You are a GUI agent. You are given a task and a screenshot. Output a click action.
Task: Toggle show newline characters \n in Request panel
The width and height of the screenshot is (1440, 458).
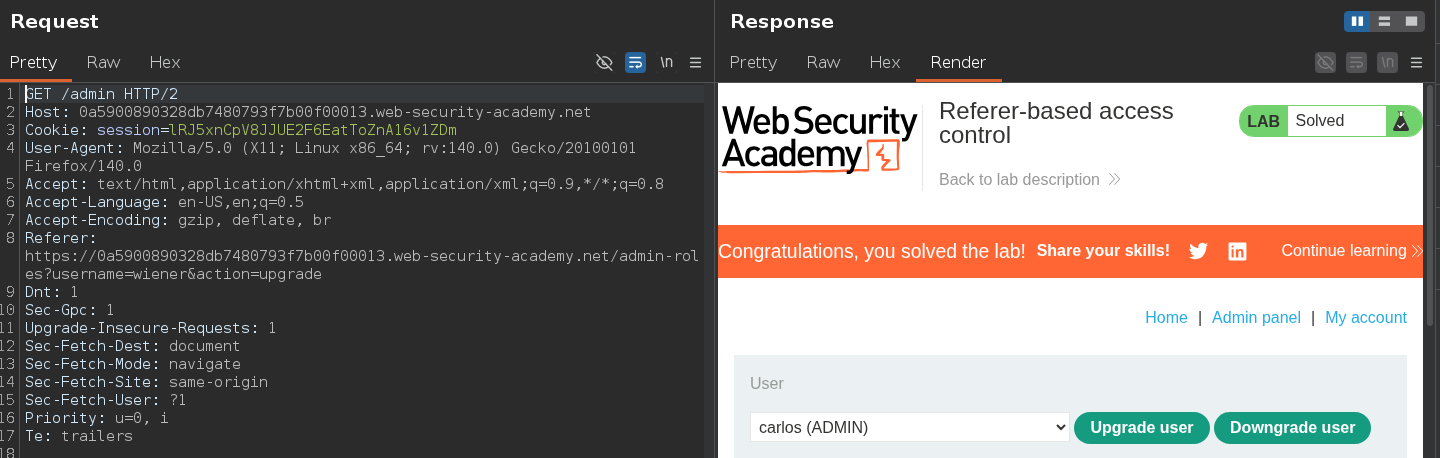[666, 62]
